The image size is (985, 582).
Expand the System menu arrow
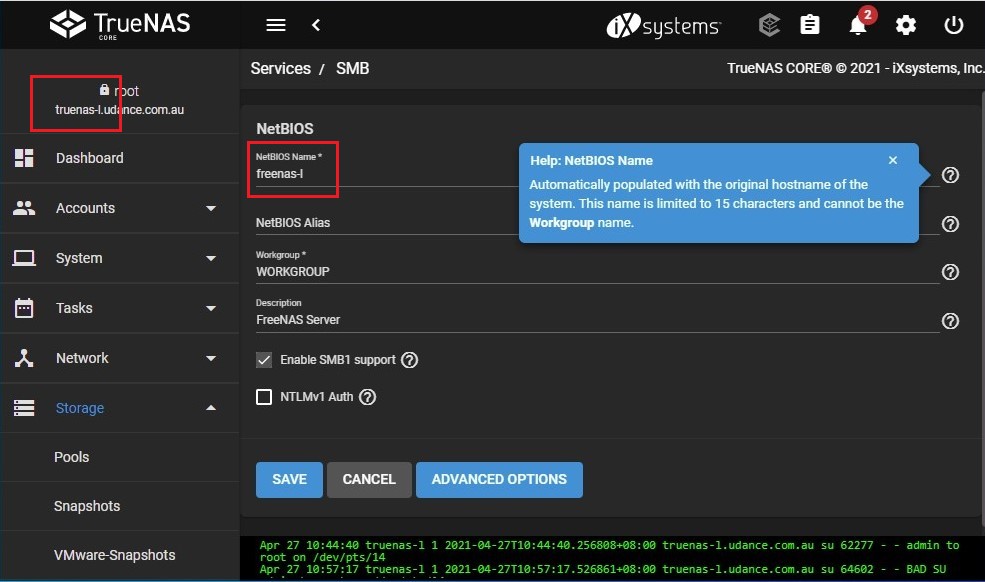(211, 258)
